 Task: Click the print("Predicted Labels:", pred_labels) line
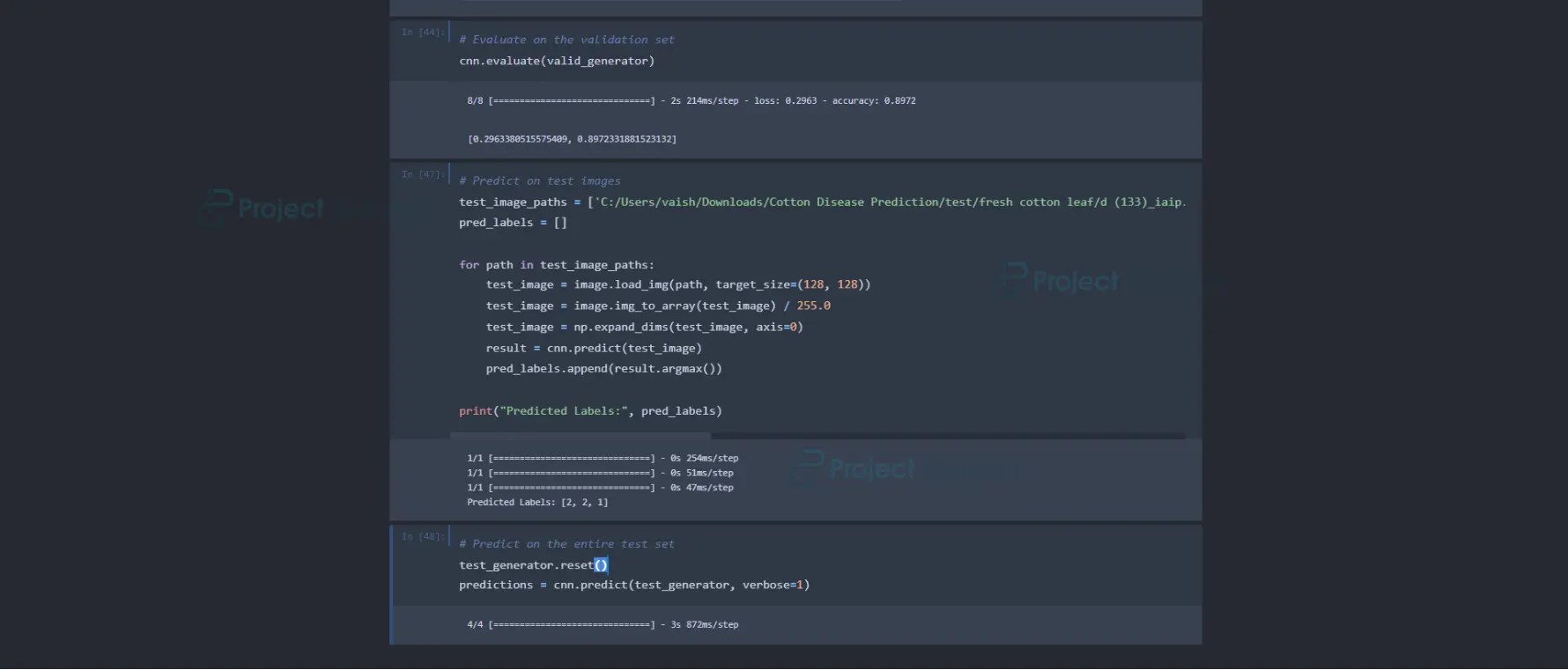coord(590,411)
